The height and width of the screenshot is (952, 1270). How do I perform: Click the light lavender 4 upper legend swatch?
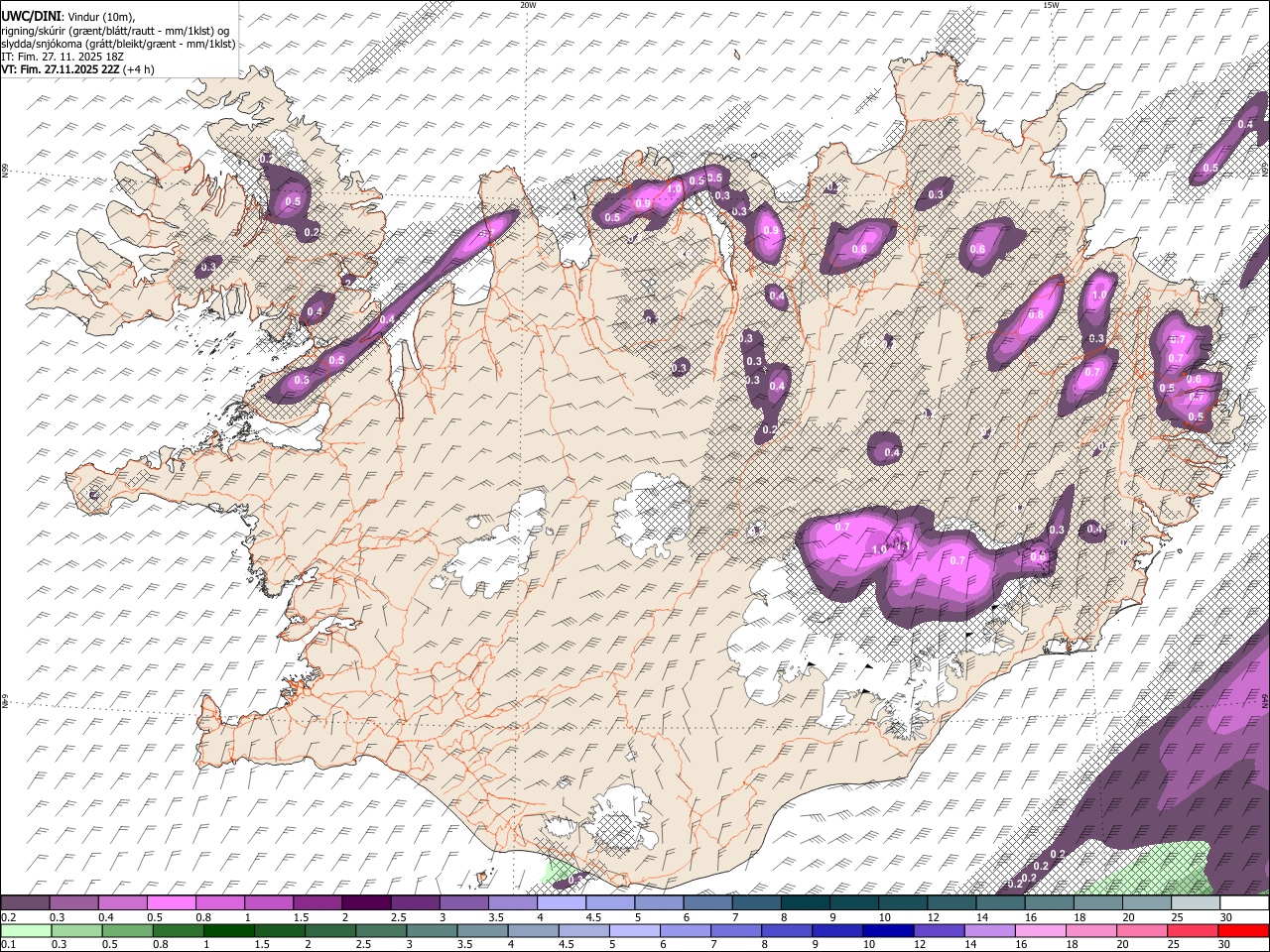[x=561, y=903]
